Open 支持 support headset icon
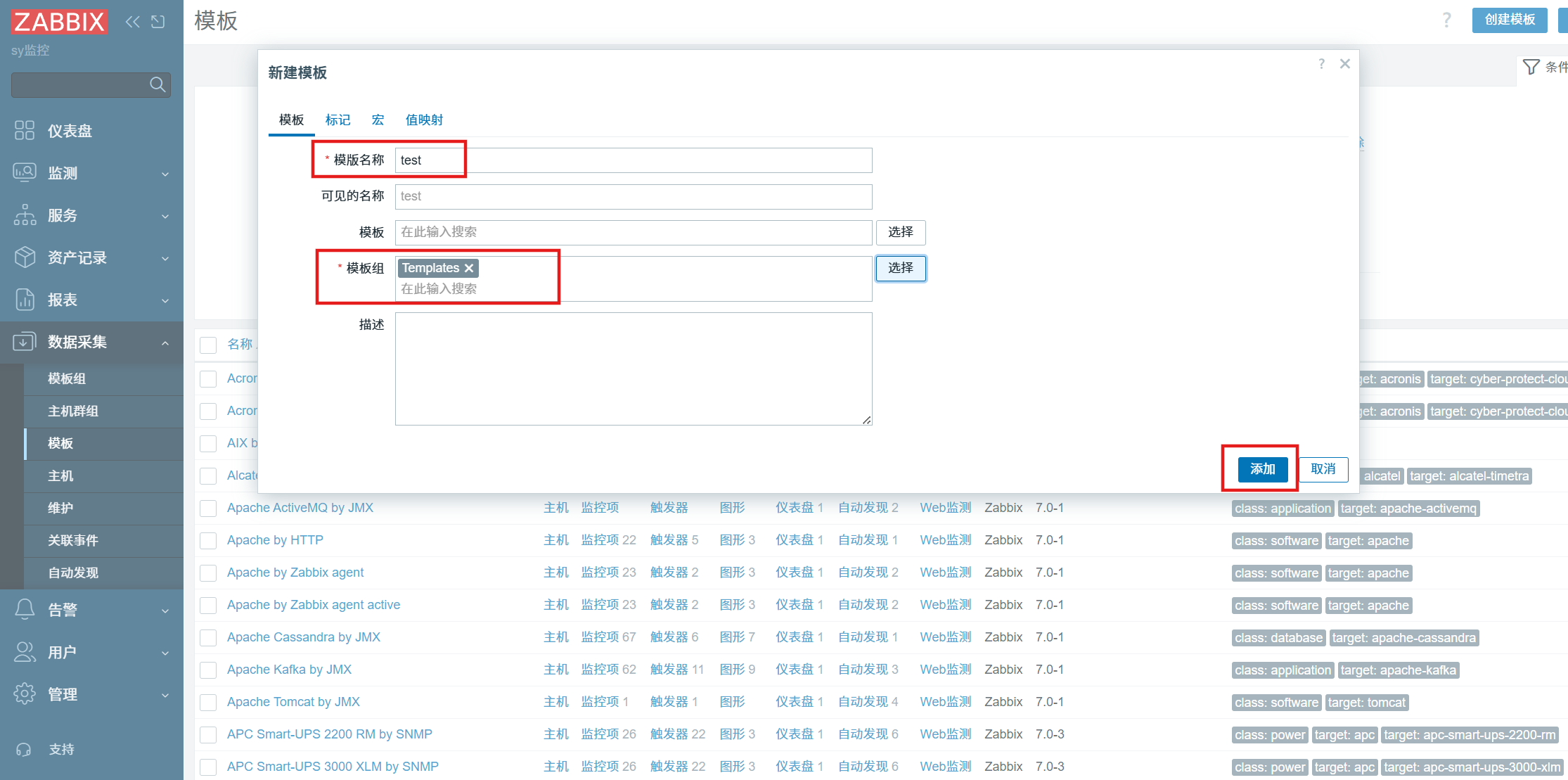 coord(24,750)
